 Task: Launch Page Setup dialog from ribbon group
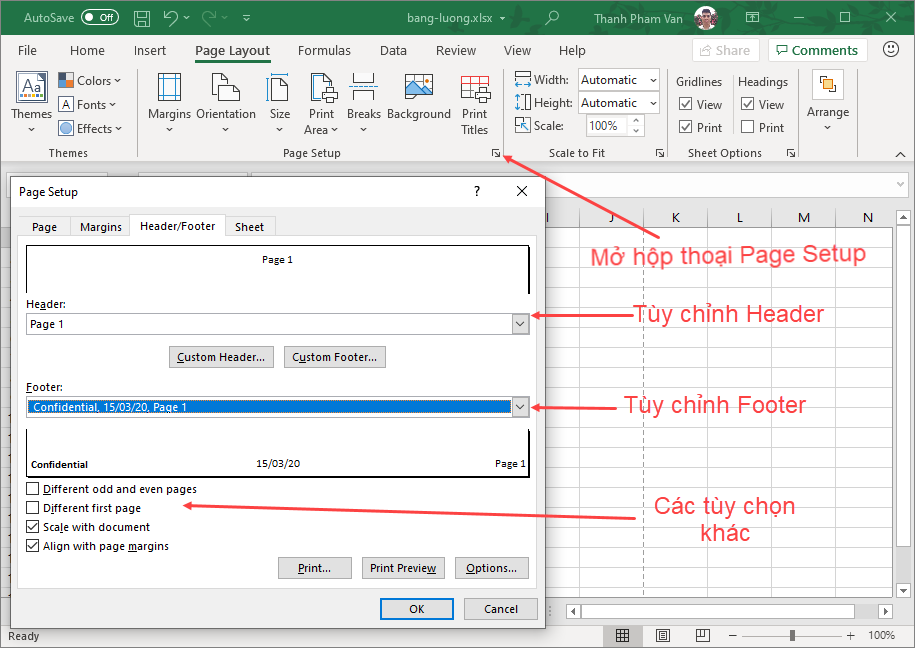pyautogui.click(x=495, y=153)
